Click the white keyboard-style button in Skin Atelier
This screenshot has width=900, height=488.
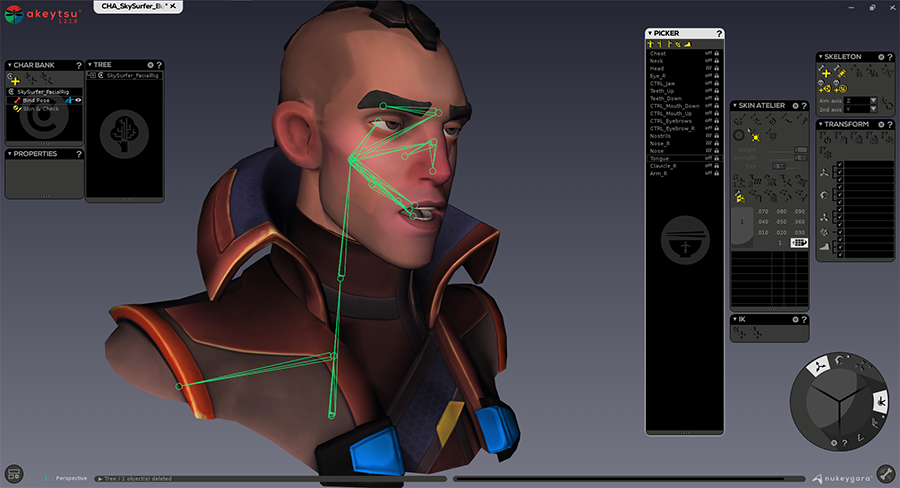click(799, 243)
